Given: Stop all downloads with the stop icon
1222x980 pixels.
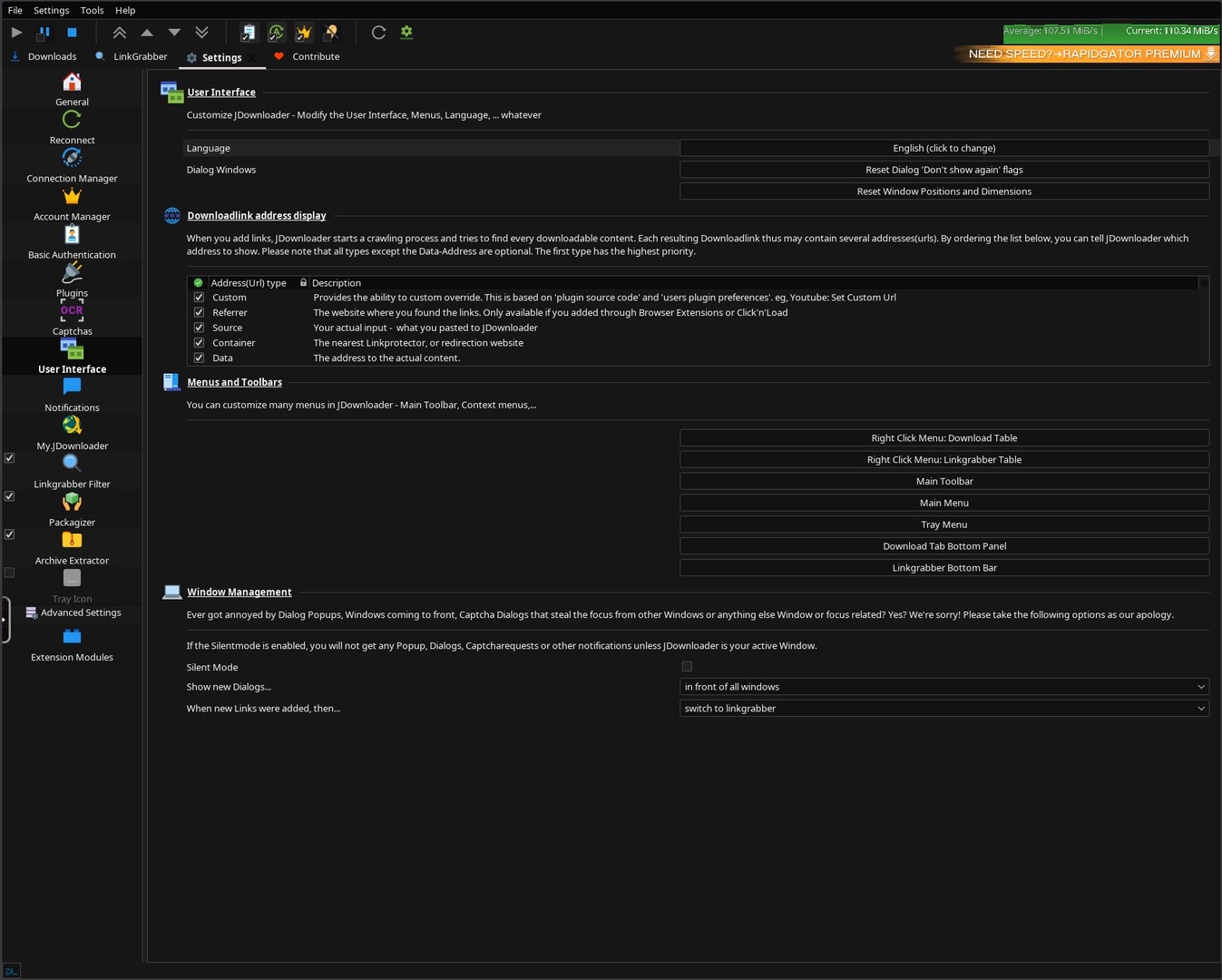Looking at the screenshot, I should tap(72, 32).
